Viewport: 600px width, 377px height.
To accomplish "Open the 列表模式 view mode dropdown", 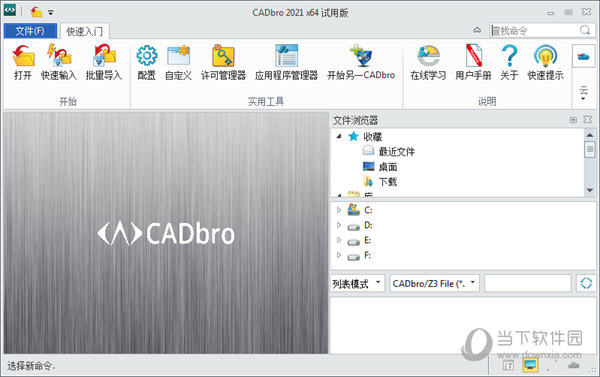I will [378, 282].
